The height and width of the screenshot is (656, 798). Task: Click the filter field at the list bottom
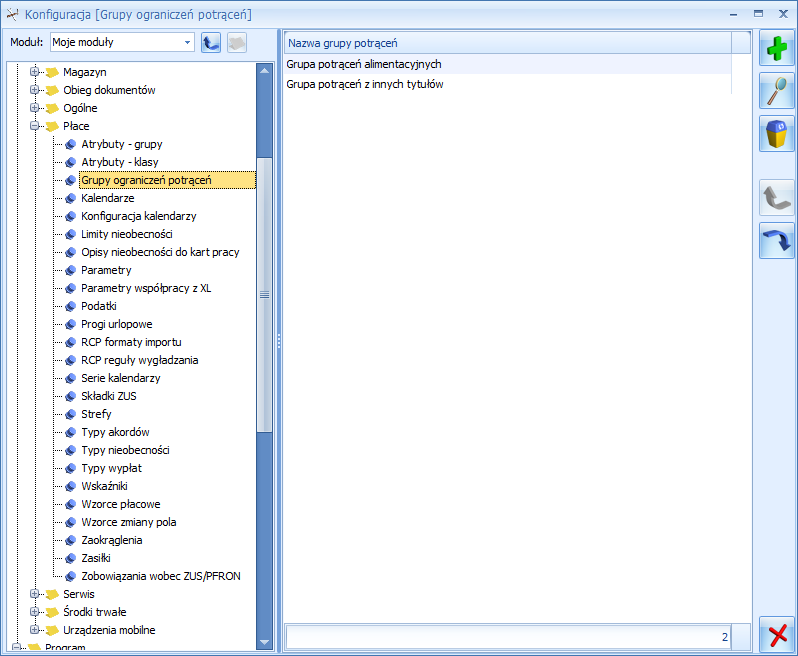[x=507, y=637]
